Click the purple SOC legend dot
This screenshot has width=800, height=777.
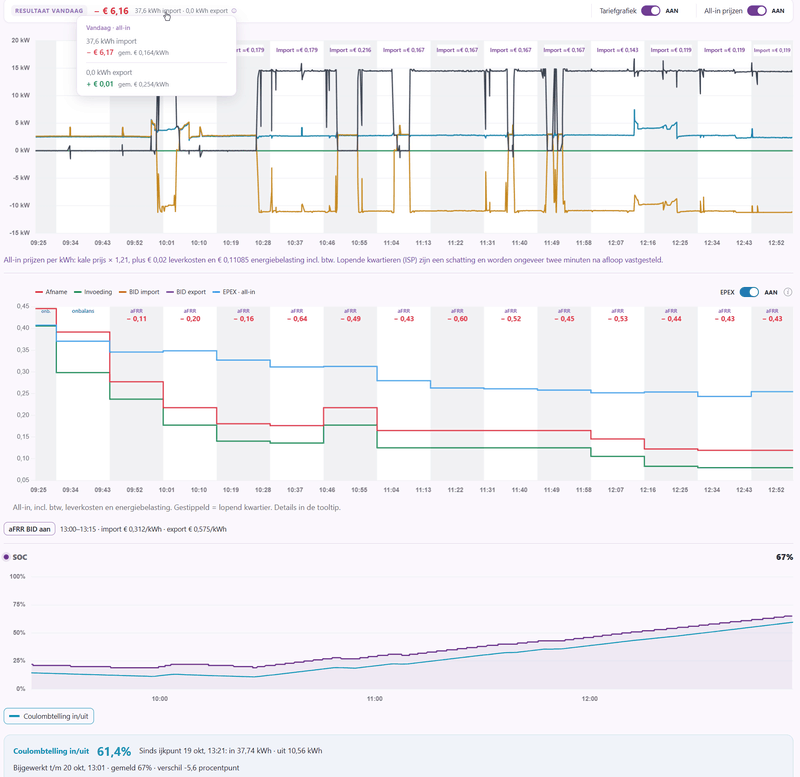click(x=6, y=557)
